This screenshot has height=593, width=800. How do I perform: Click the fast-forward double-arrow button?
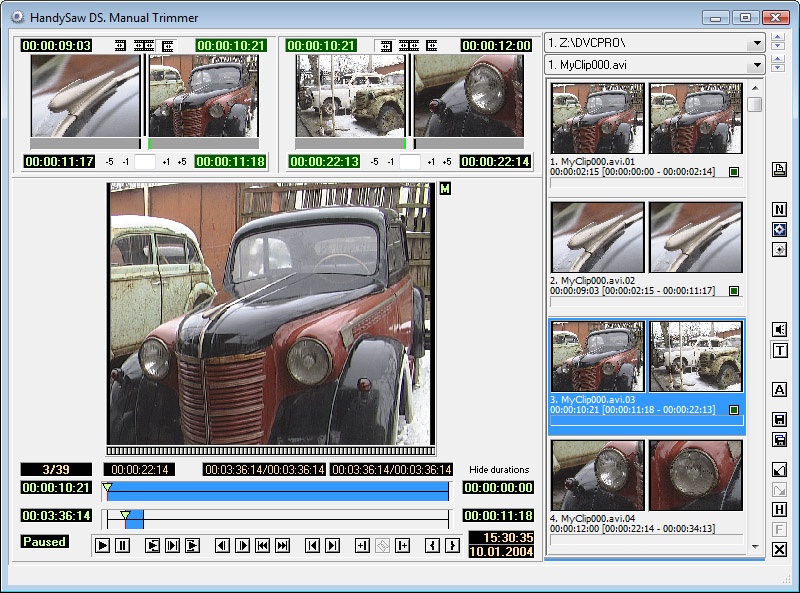click(x=283, y=546)
